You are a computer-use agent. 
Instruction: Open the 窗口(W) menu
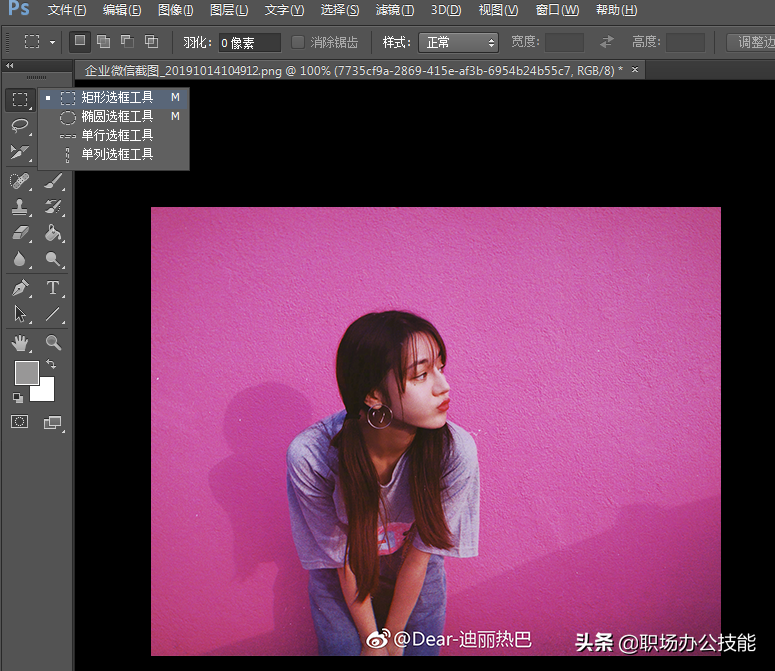(x=557, y=10)
